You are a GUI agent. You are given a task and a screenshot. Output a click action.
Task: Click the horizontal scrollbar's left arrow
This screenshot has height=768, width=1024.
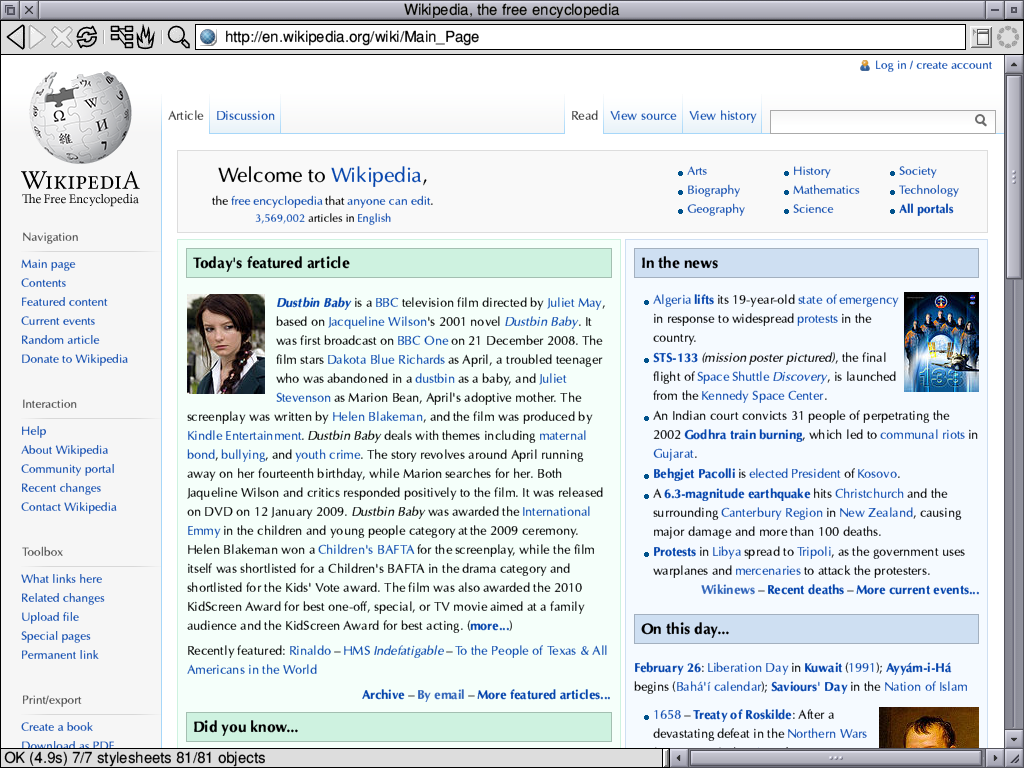(x=679, y=758)
